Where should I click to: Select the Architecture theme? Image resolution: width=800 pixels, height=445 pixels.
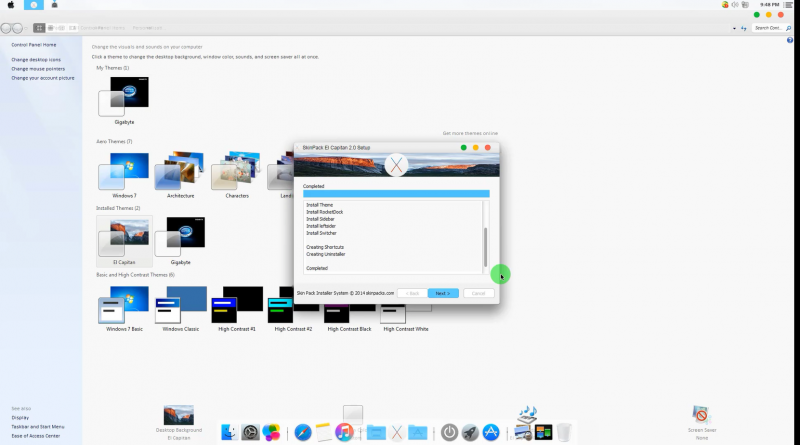(x=181, y=175)
